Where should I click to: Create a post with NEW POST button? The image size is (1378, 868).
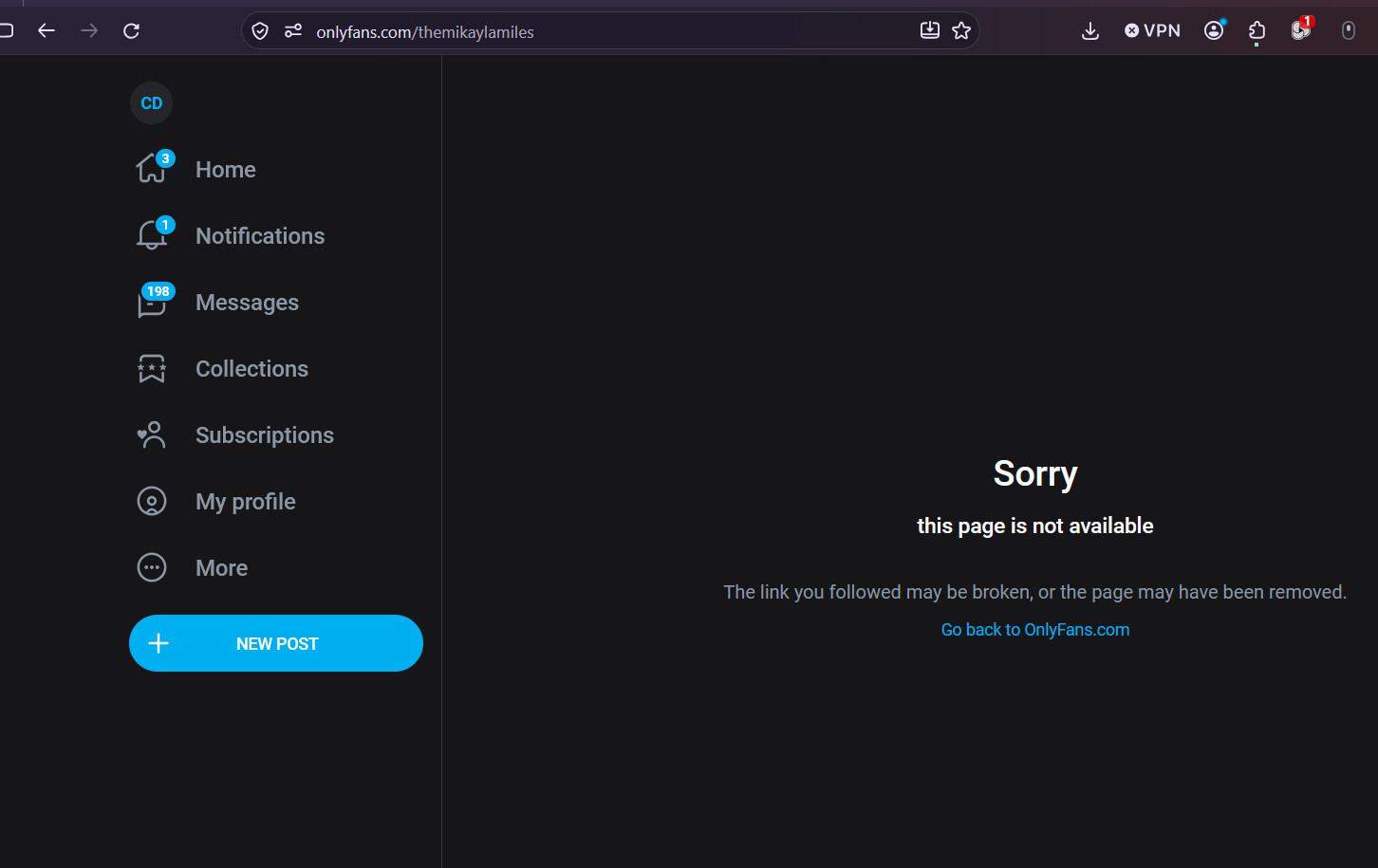point(276,643)
